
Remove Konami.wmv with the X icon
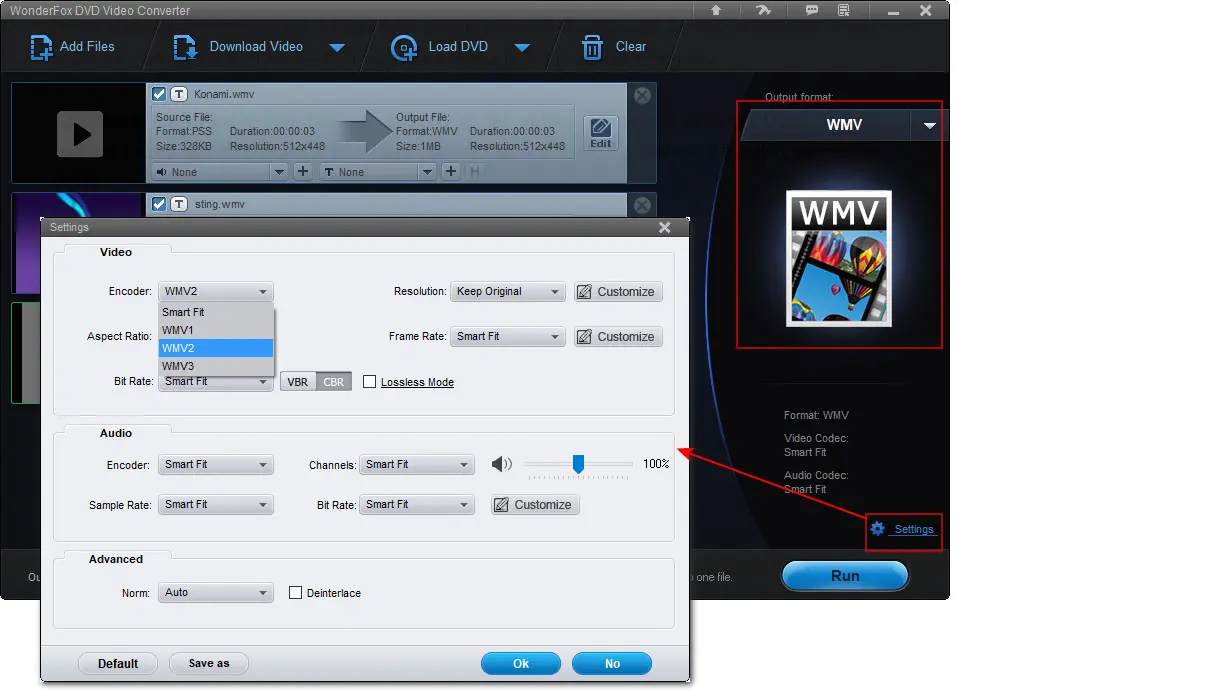[642, 96]
